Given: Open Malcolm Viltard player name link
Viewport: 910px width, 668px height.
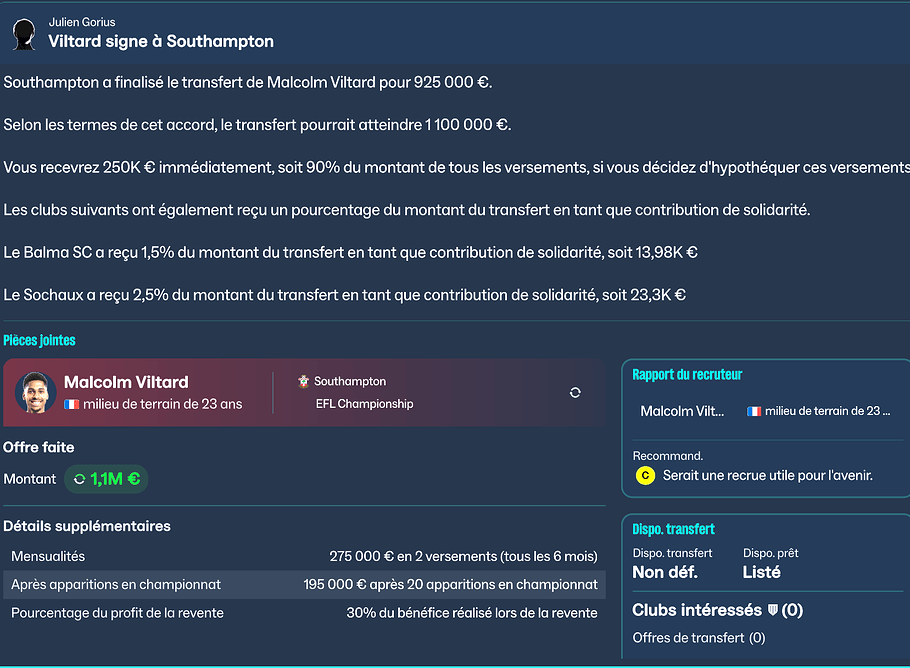Looking at the screenshot, I should 126,382.
